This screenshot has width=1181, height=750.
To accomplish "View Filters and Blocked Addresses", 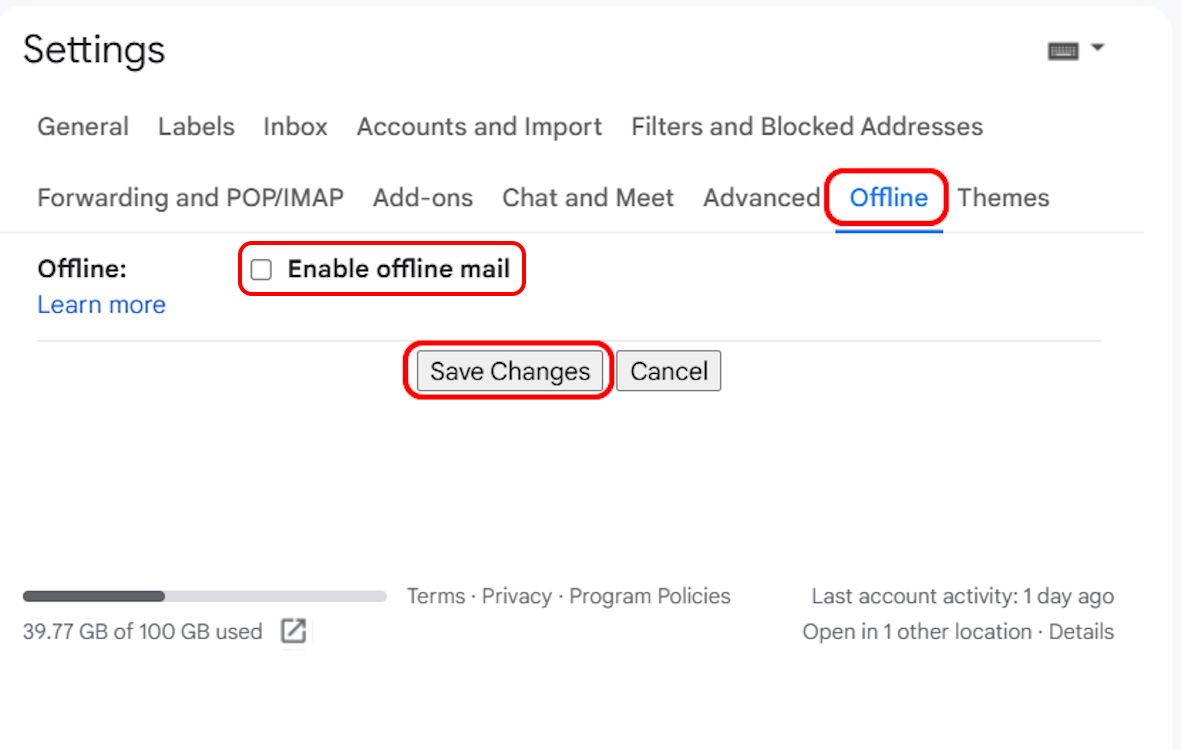I will click(806, 126).
